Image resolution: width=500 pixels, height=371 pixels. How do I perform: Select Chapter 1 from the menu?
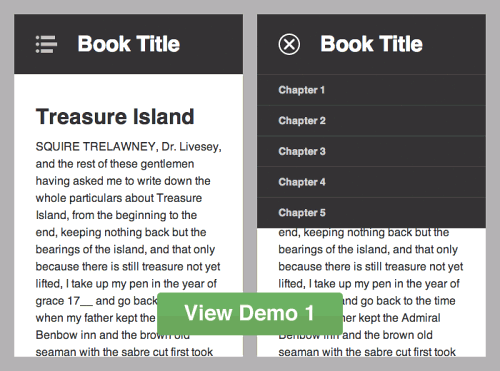tap(371, 90)
